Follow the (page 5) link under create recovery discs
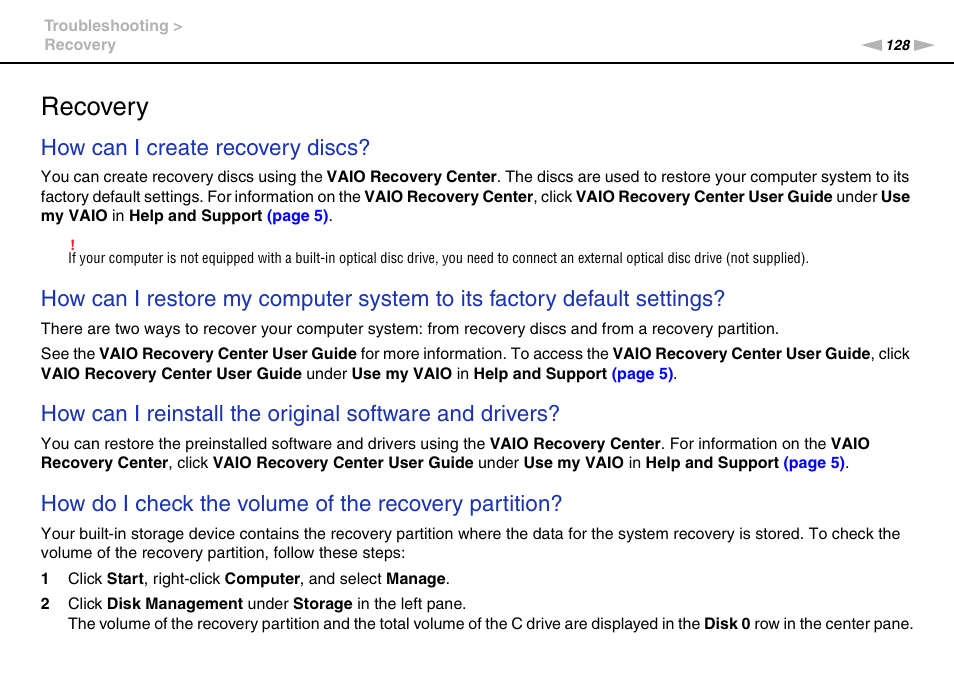Screen dimensions: 954x674 click(x=298, y=216)
